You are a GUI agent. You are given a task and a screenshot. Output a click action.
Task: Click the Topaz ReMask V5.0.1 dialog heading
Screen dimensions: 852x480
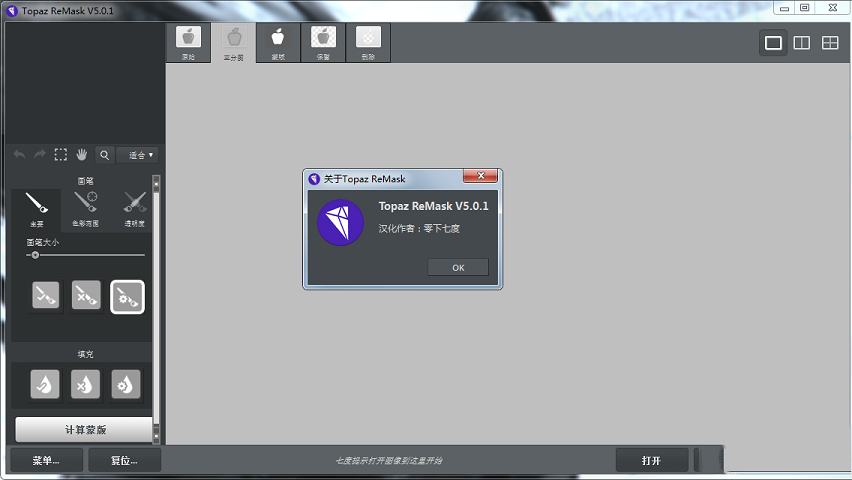pos(433,206)
